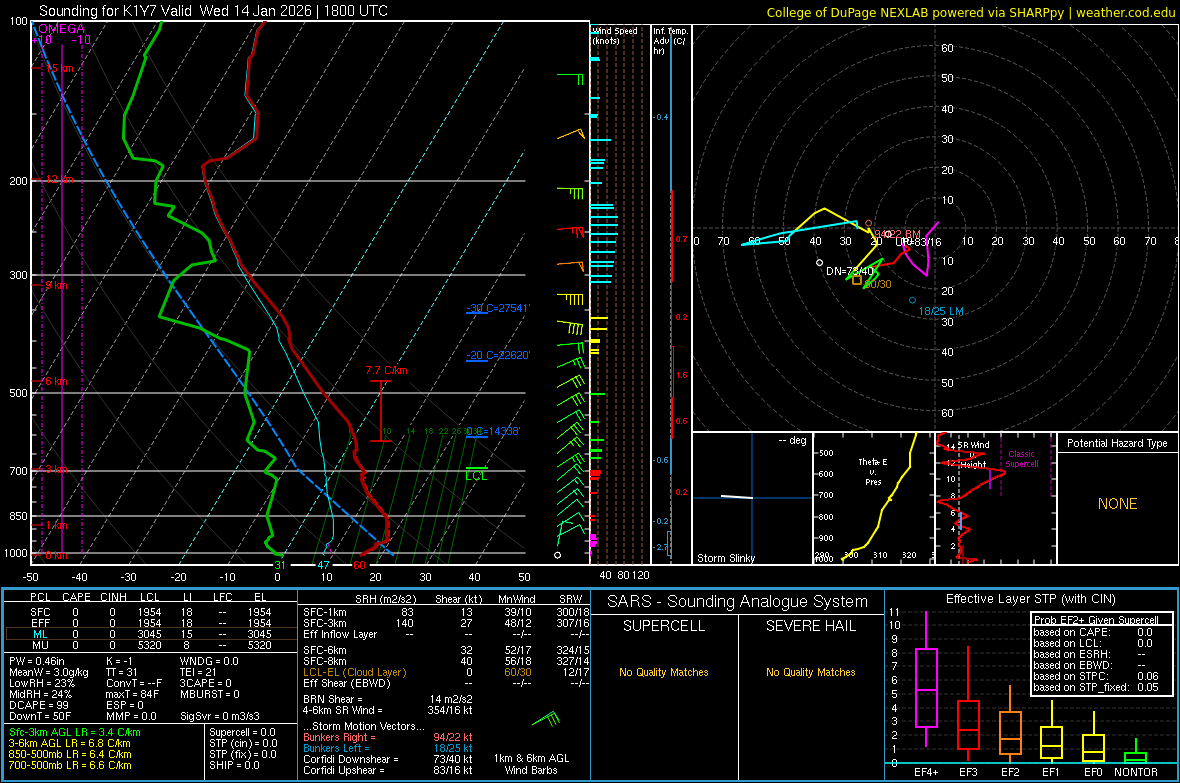Click the LowRH = 23% value

[42, 683]
